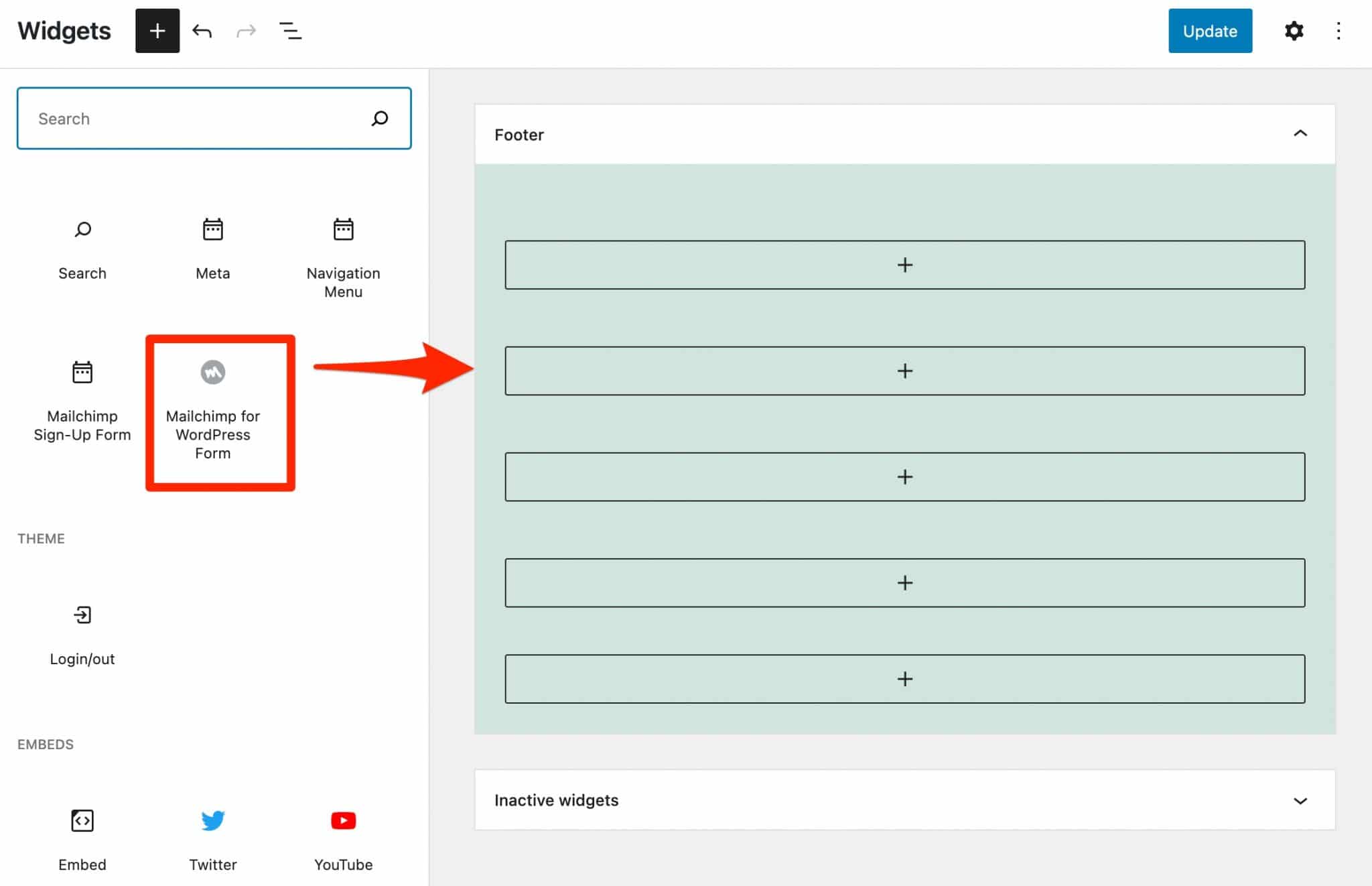Select the Navigation Menu widget block
The width and height of the screenshot is (1372, 886).
[344, 259]
